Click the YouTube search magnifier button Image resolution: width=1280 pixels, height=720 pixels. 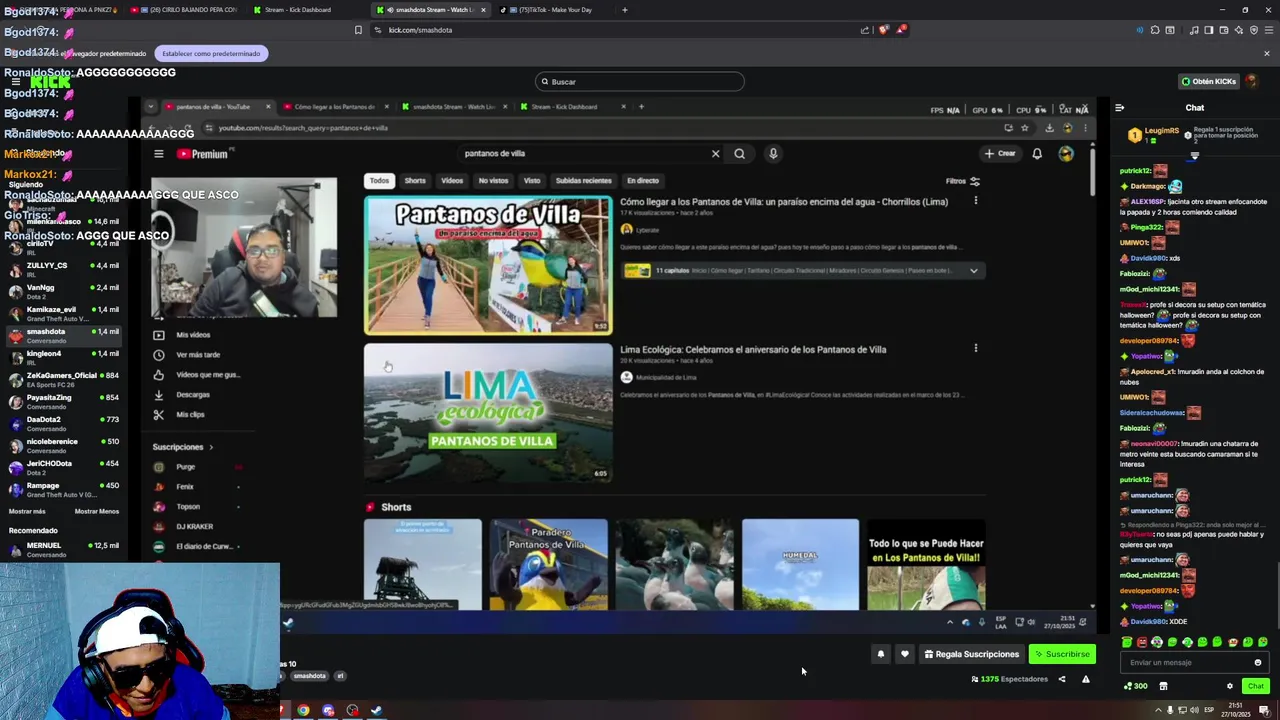(x=739, y=154)
